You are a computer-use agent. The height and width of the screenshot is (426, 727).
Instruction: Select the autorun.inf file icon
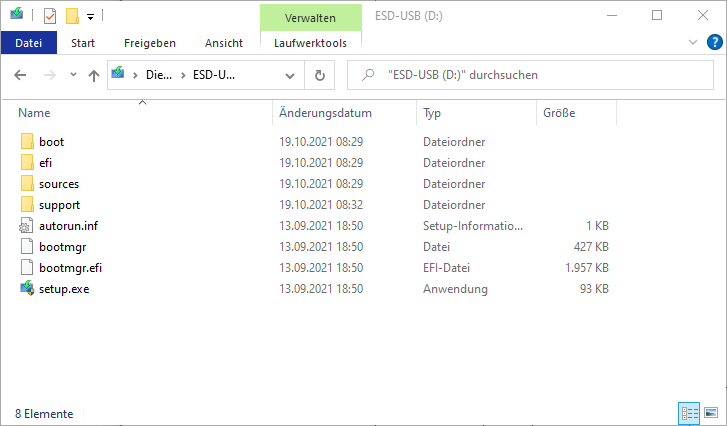(27, 226)
